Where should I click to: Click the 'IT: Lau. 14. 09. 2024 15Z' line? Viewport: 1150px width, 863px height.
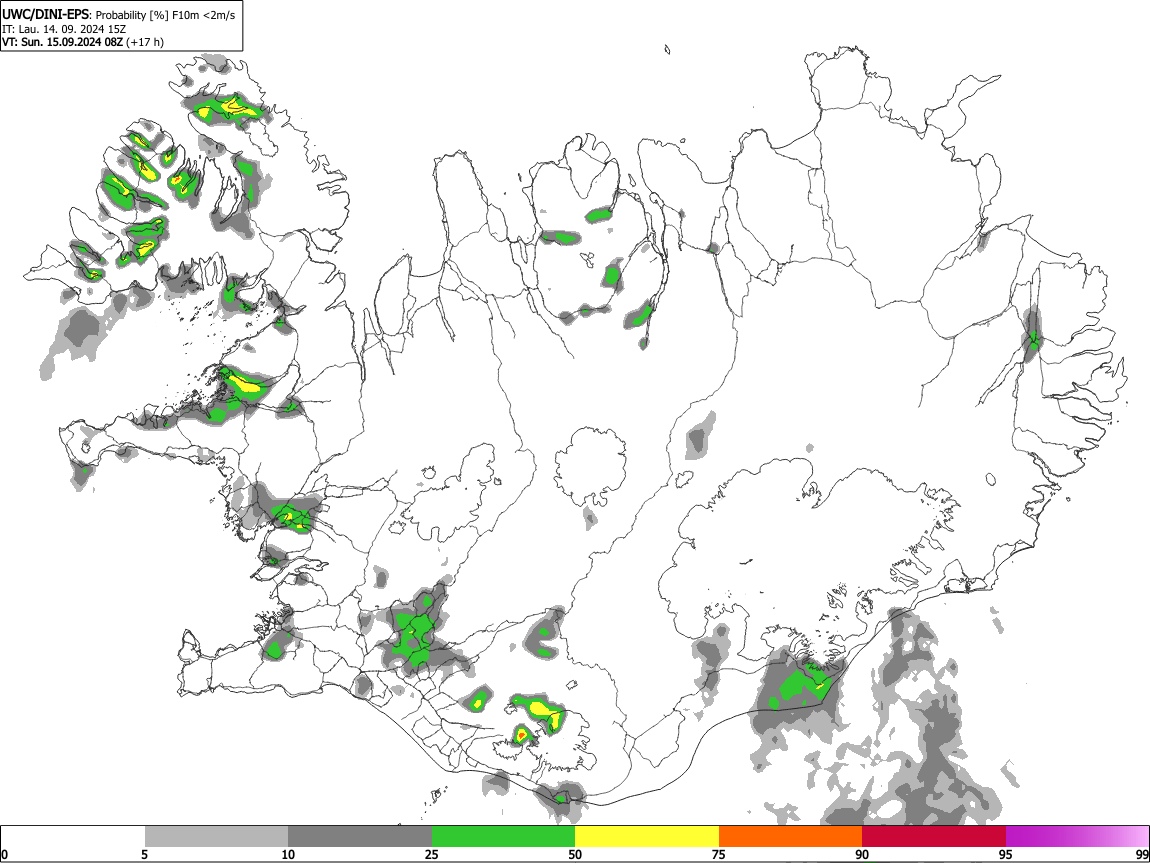[x=64, y=29]
